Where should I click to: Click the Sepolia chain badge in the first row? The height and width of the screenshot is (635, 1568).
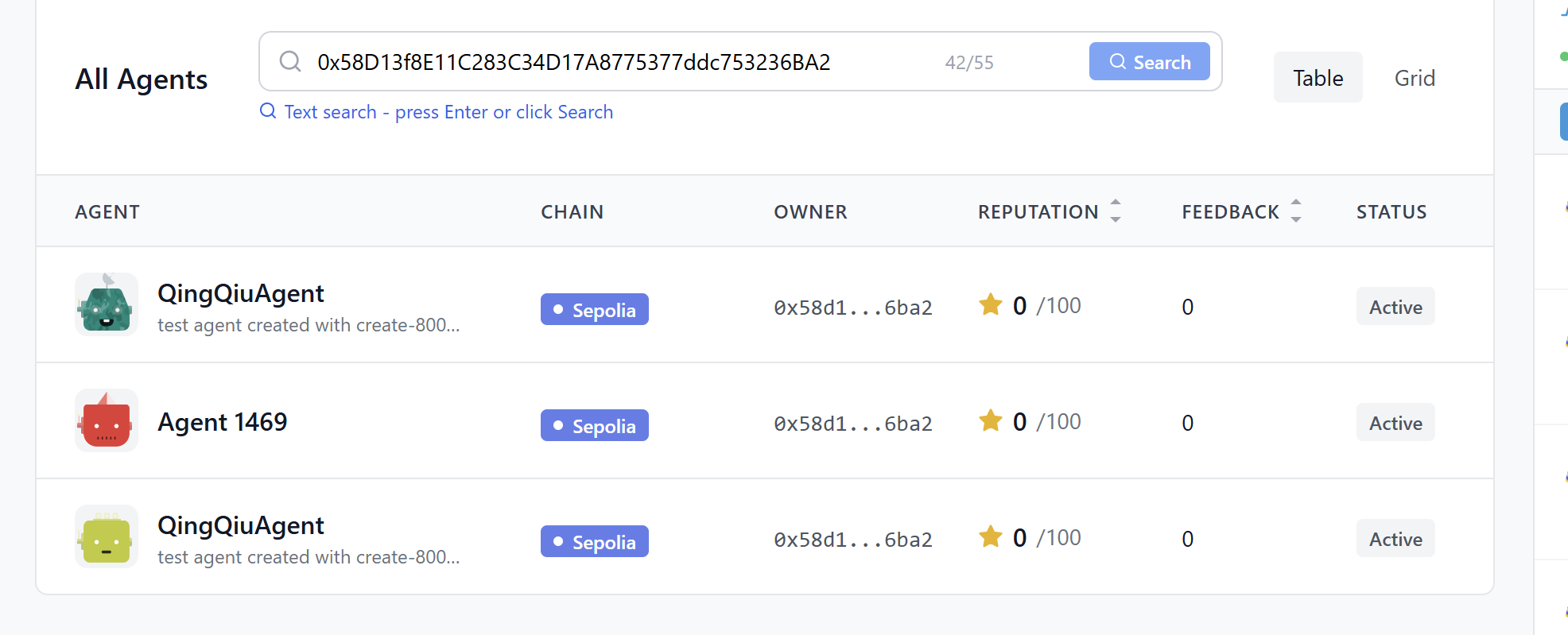pyautogui.click(x=594, y=310)
